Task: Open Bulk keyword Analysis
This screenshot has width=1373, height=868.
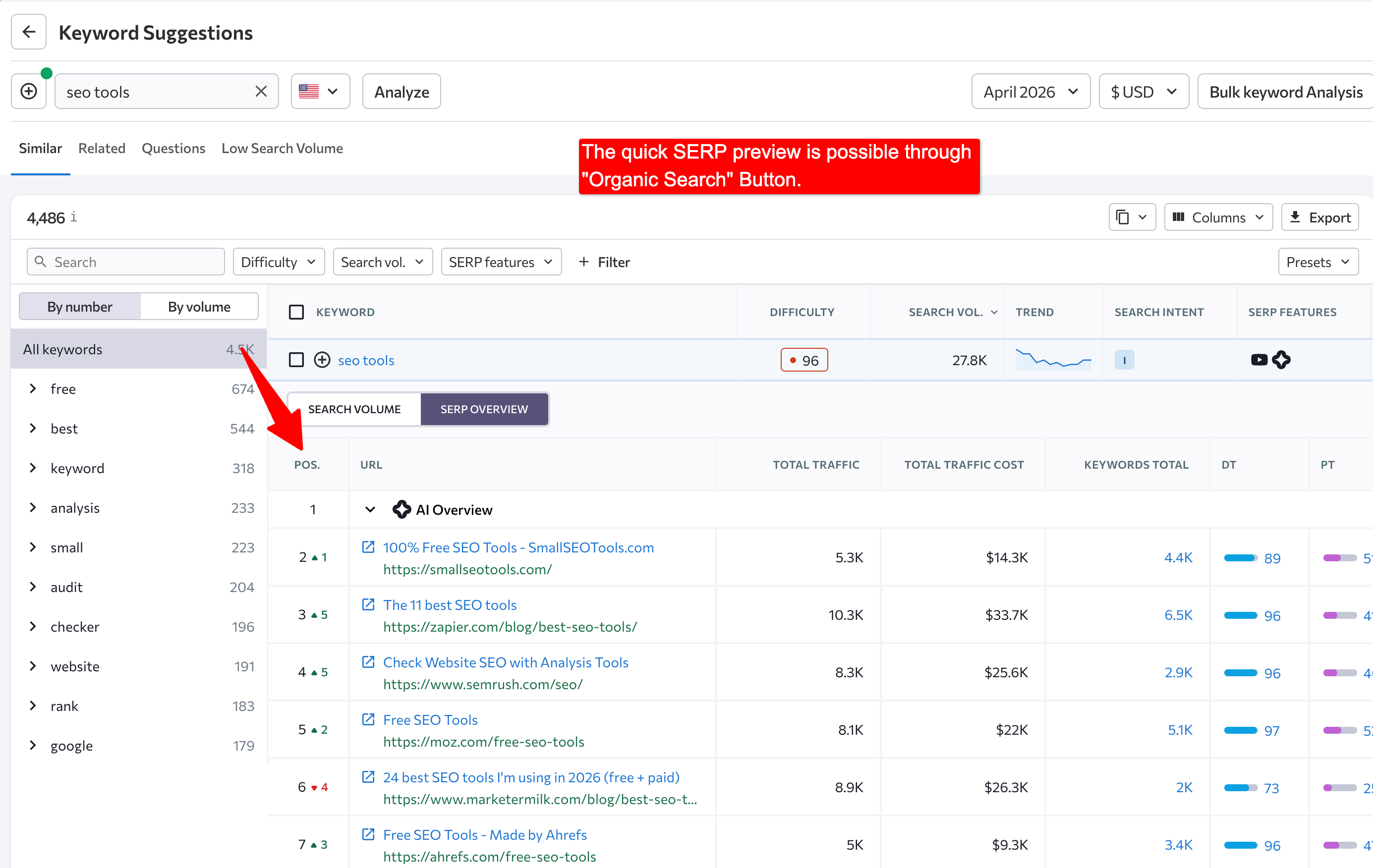Action: pyautogui.click(x=1285, y=91)
